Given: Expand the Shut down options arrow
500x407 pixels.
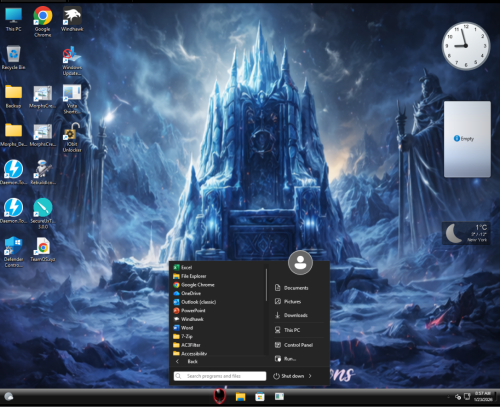Looking at the screenshot, I should point(310,376).
